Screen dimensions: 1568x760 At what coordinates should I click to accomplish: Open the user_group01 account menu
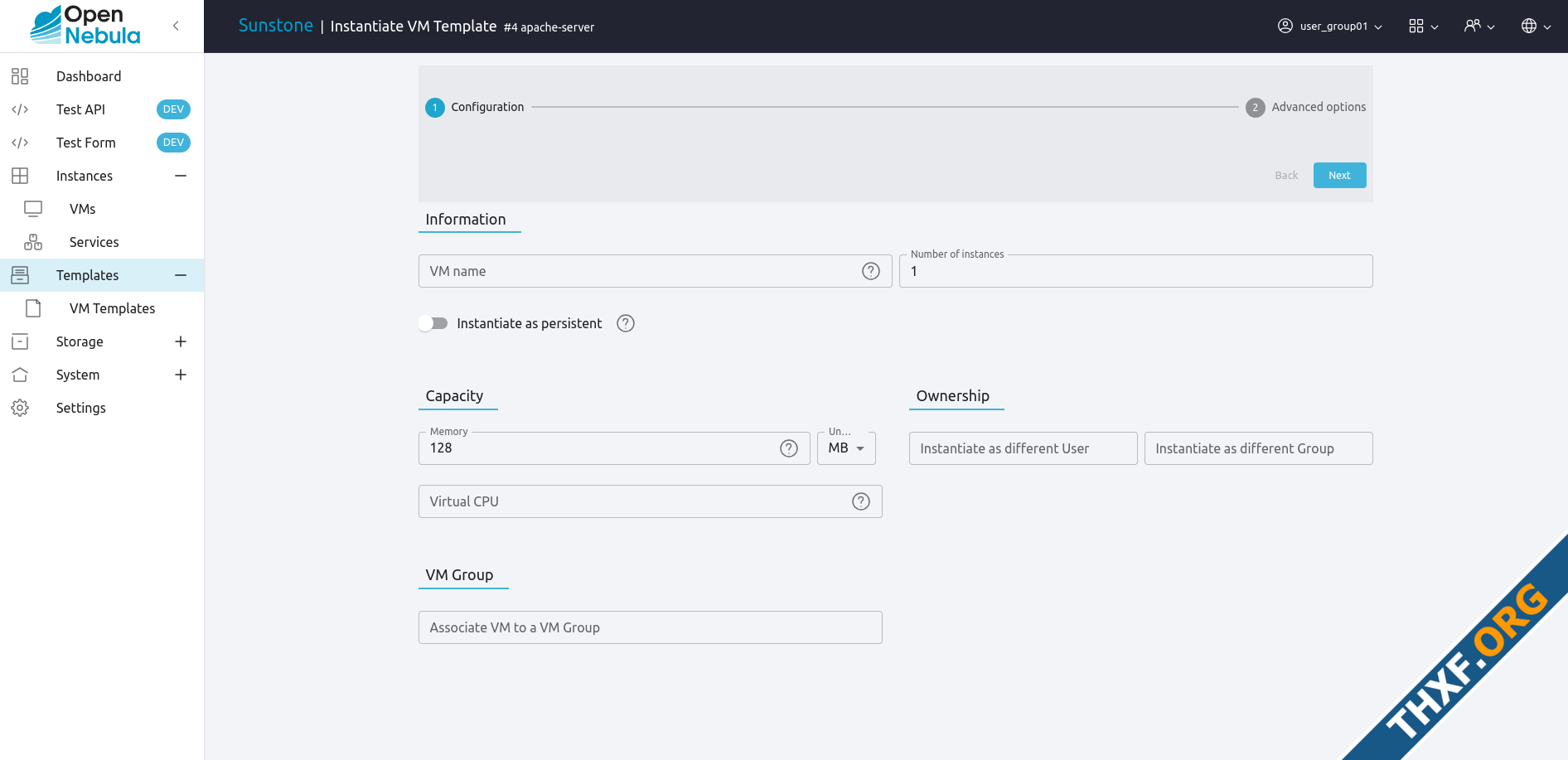[x=1330, y=26]
